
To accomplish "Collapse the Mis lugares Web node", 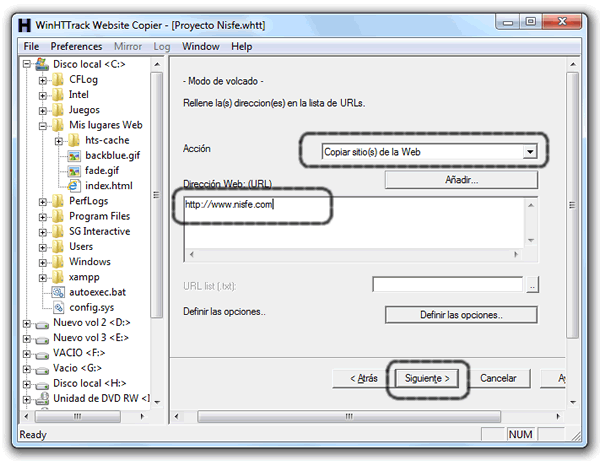I will pyautogui.click(x=42, y=126).
